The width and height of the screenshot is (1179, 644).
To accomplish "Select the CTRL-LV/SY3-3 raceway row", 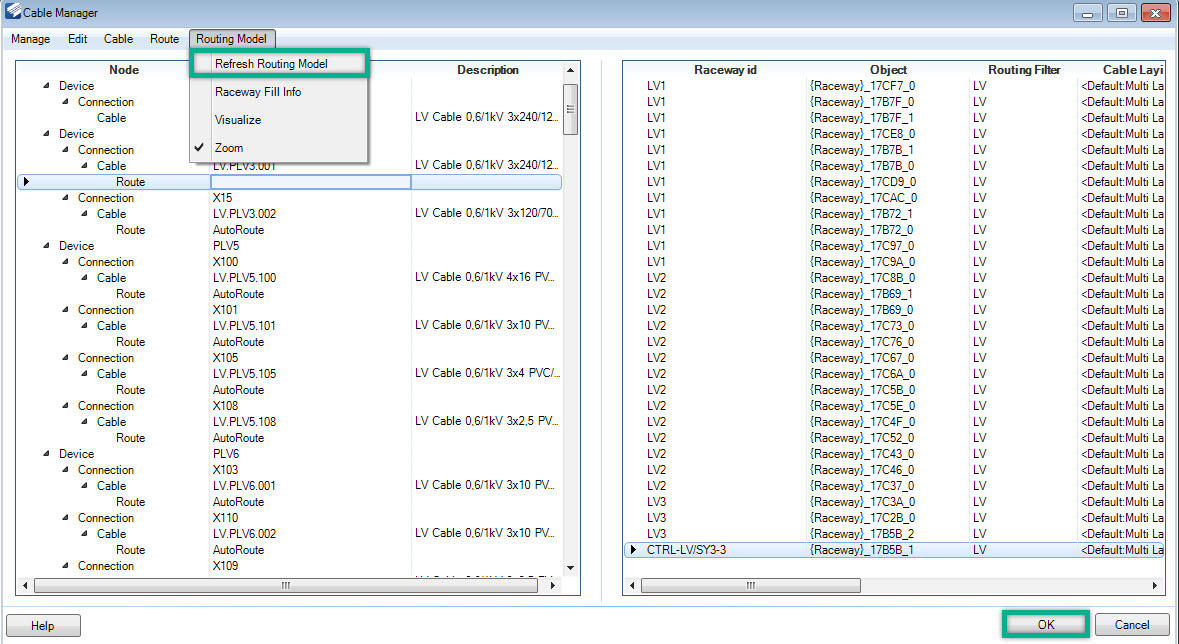I will tap(895, 550).
